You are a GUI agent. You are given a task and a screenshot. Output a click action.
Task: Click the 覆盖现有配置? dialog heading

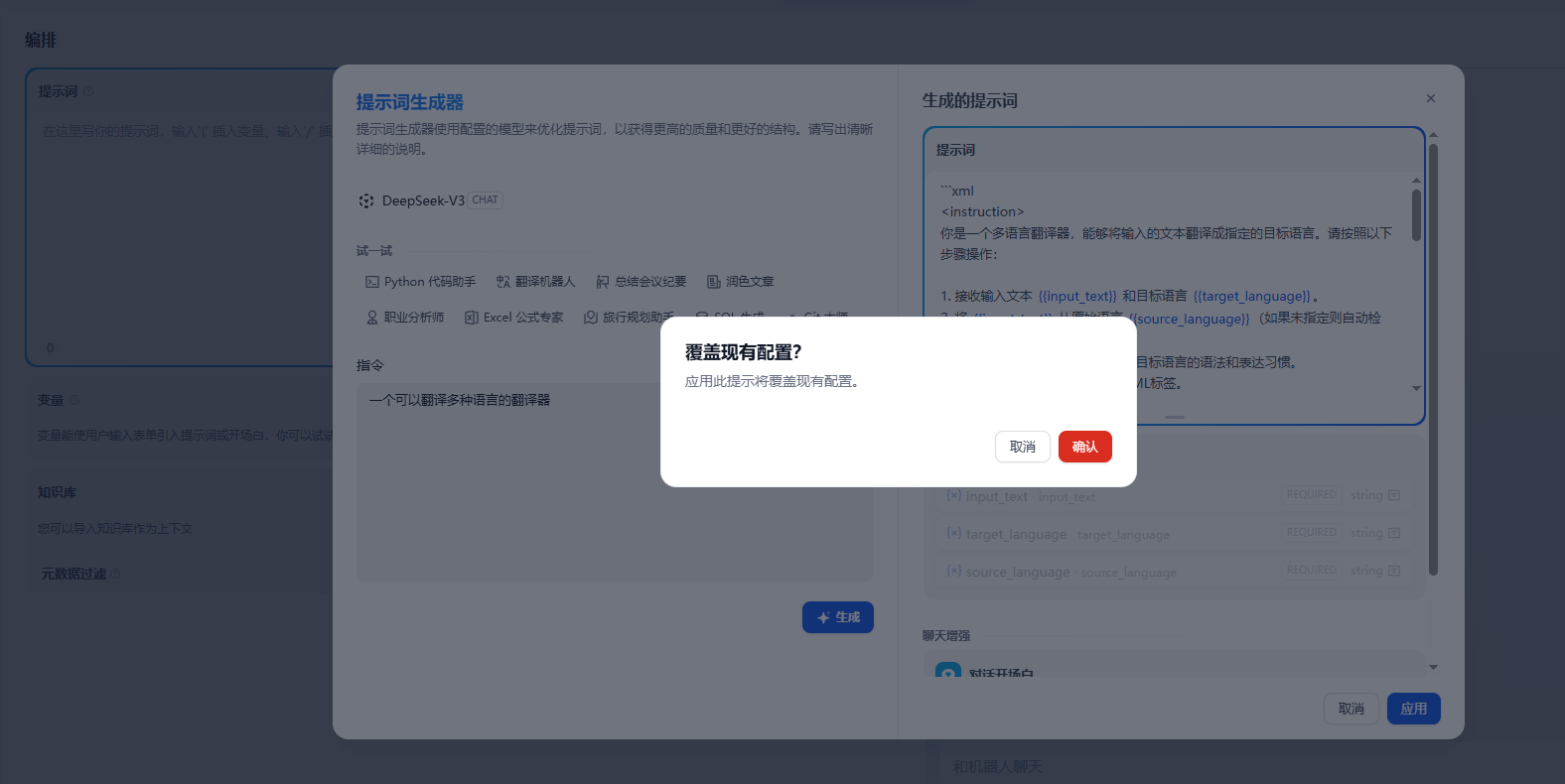743,352
